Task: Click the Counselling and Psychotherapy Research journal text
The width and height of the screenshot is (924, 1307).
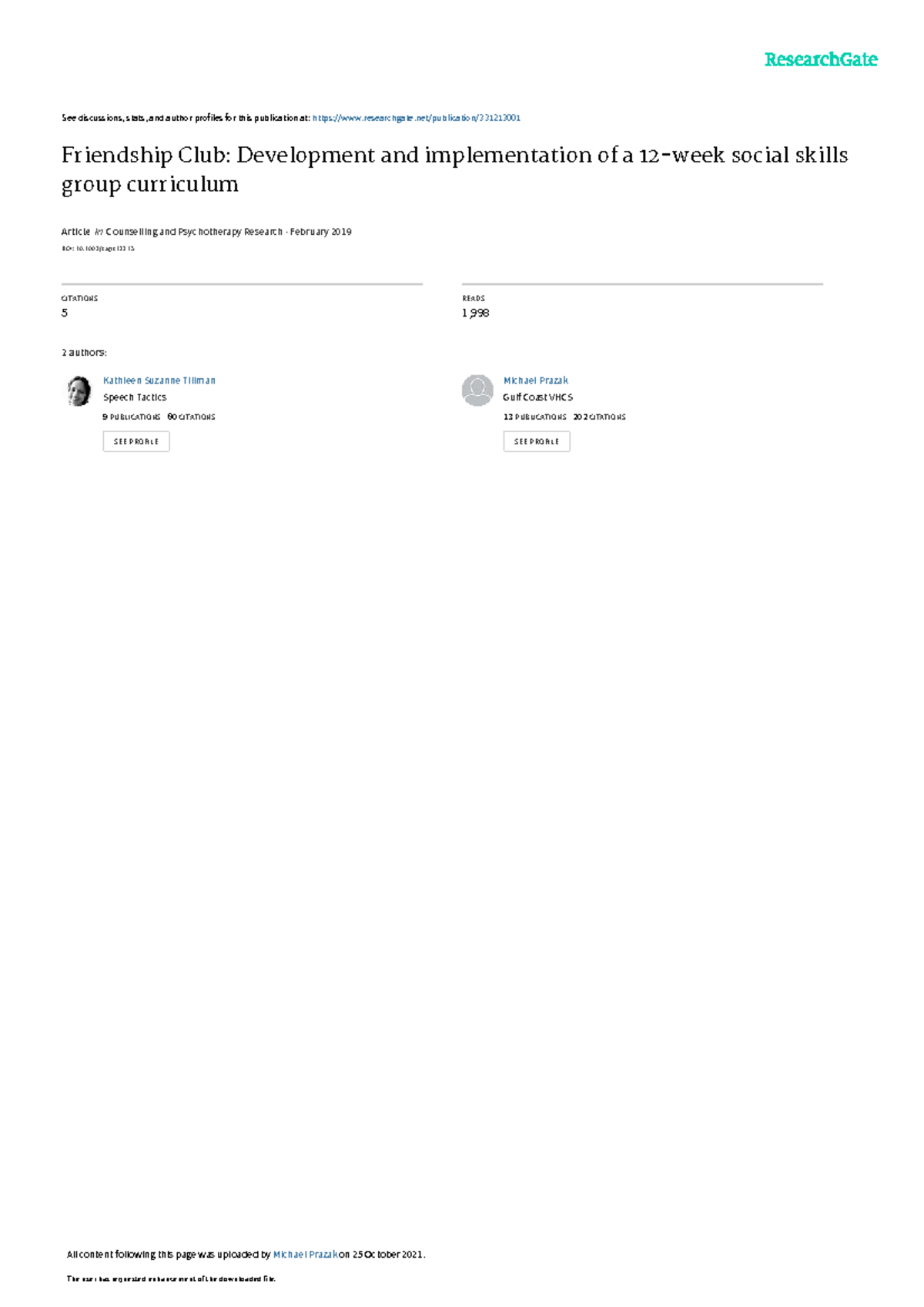Action: tap(194, 232)
